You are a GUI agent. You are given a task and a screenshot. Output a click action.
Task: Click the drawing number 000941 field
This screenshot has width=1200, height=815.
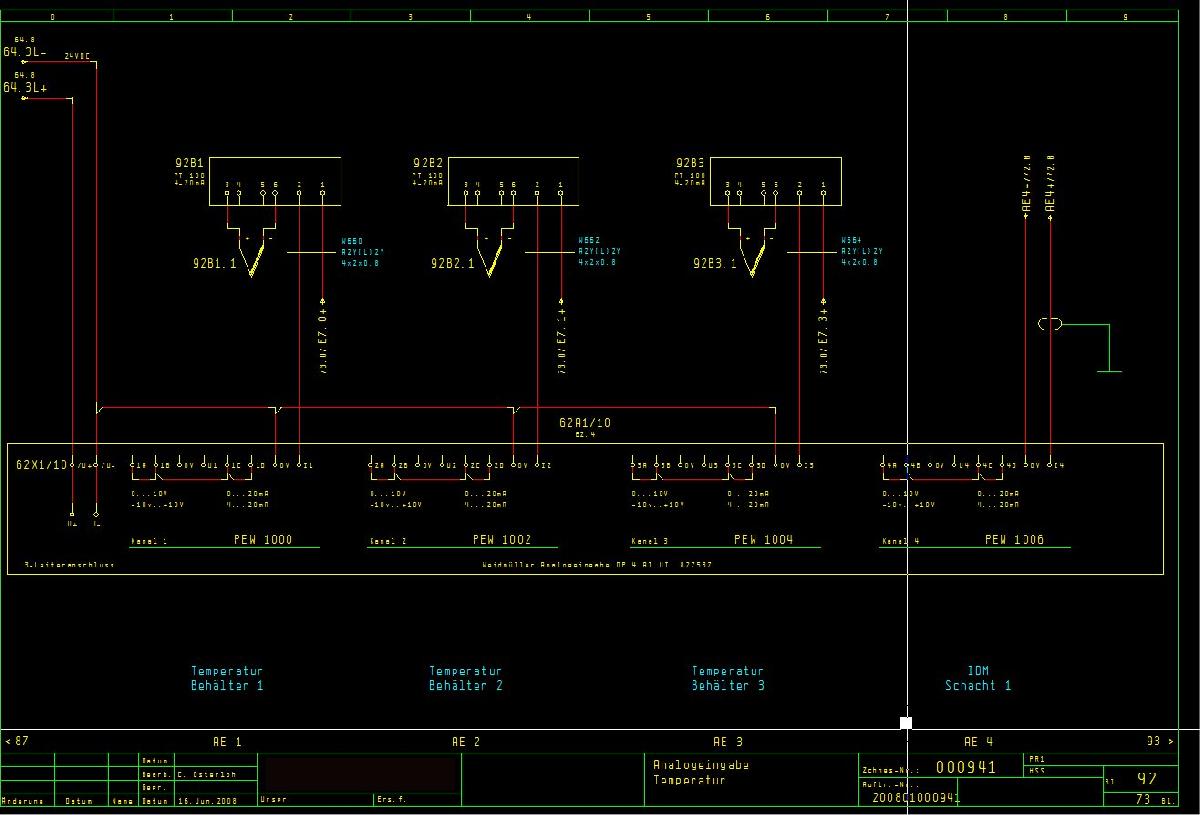pos(965,768)
